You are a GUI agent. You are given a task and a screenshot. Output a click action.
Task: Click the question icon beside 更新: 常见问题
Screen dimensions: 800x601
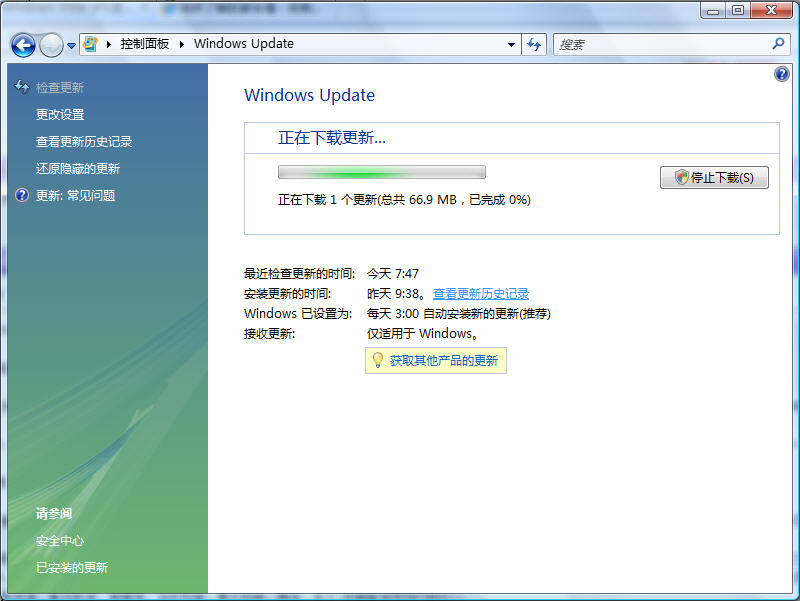pyautogui.click(x=22, y=195)
